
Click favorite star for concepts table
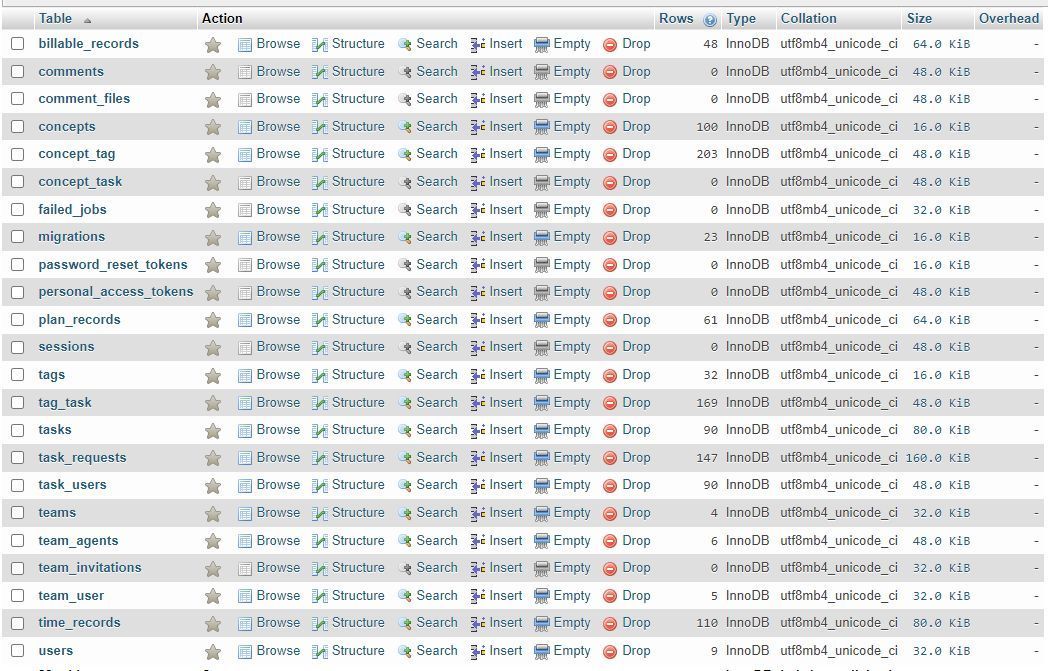(213, 127)
